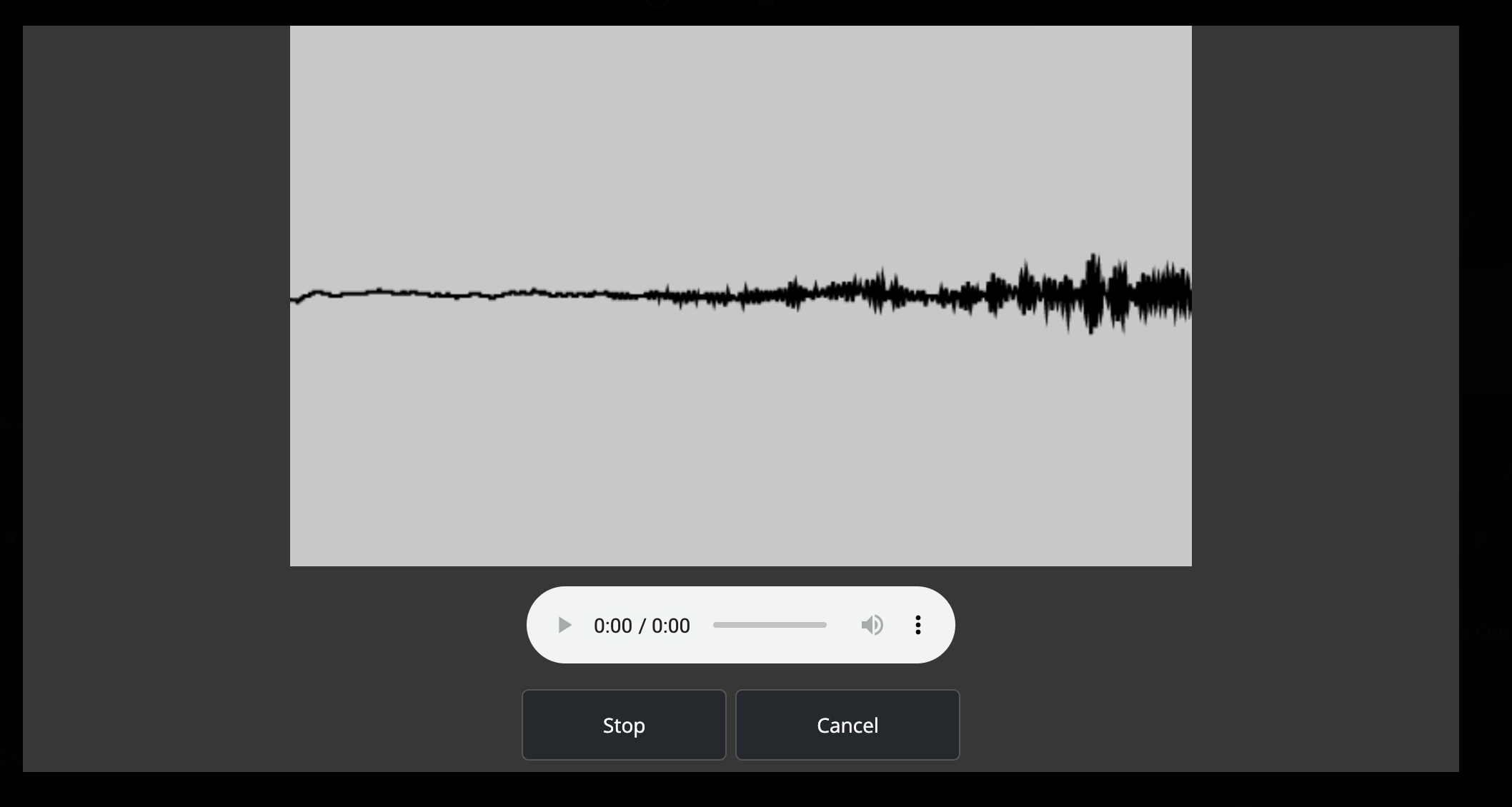Image resolution: width=1512 pixels, height=807 pixels.
Task: Open the three-dot audio options menu
Action: [918, 626]
